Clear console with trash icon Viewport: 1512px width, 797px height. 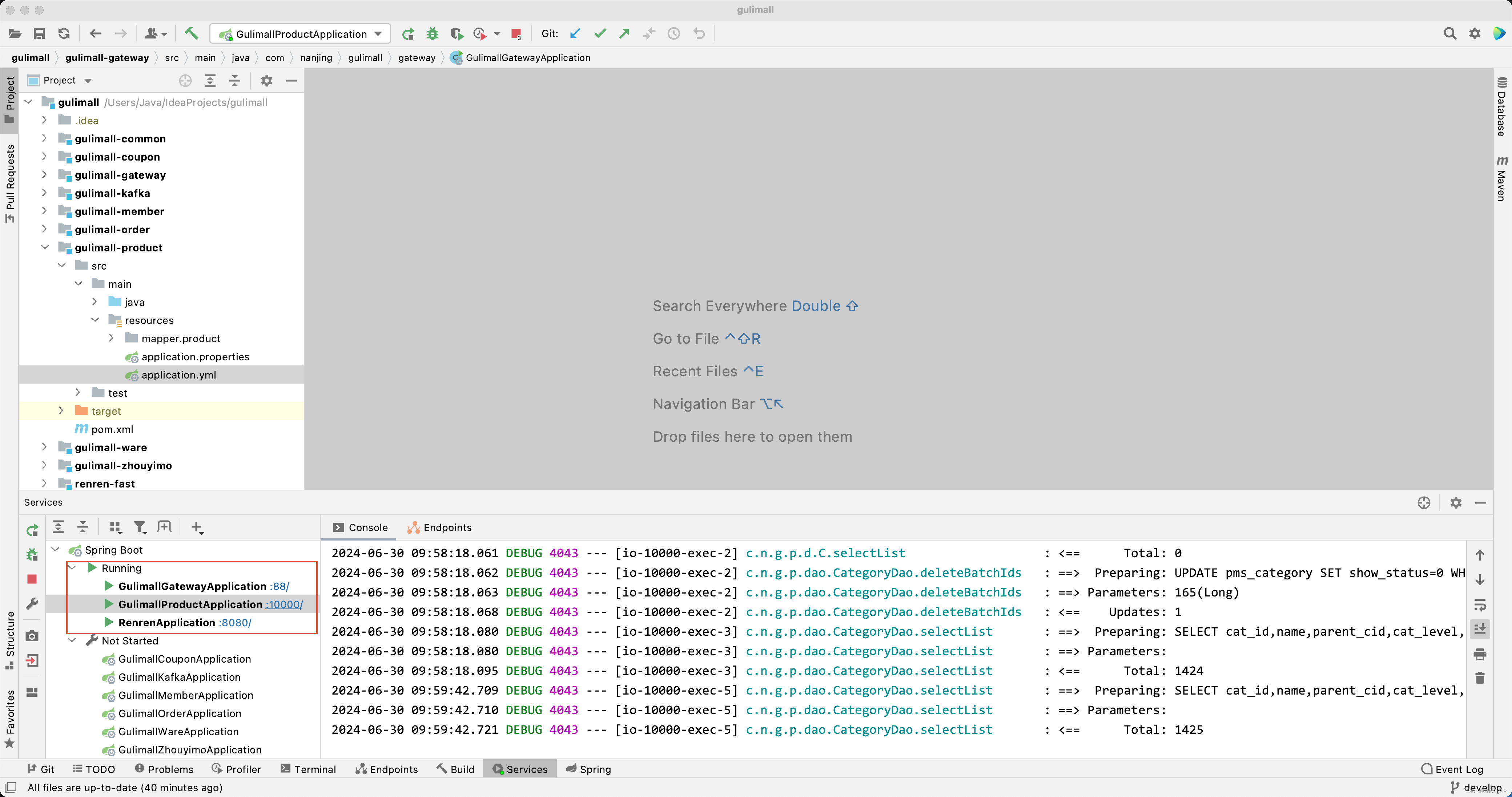pos(1480,679)
